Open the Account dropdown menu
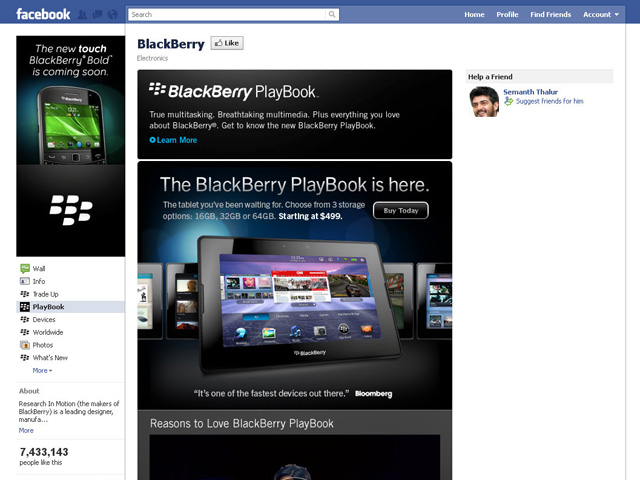Image resolution: width=640 pixels, height=480 pixels. pyautogui.click(x=601, y=15)
